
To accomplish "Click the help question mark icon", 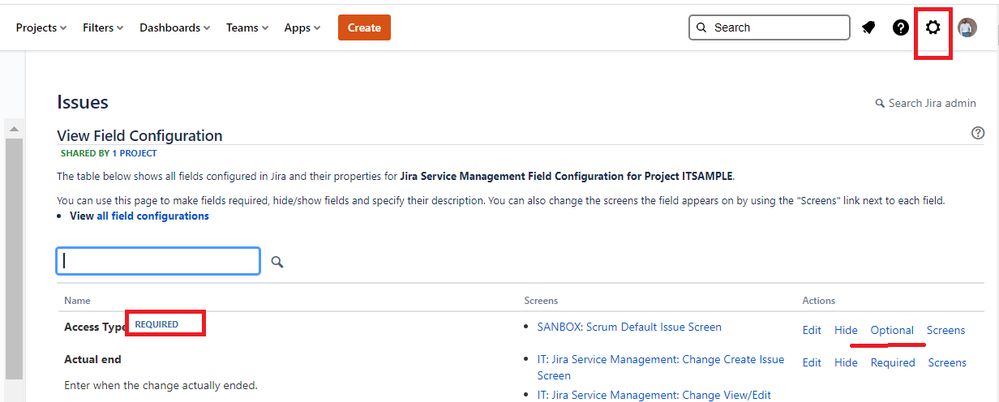I will (x=901, y=28).
